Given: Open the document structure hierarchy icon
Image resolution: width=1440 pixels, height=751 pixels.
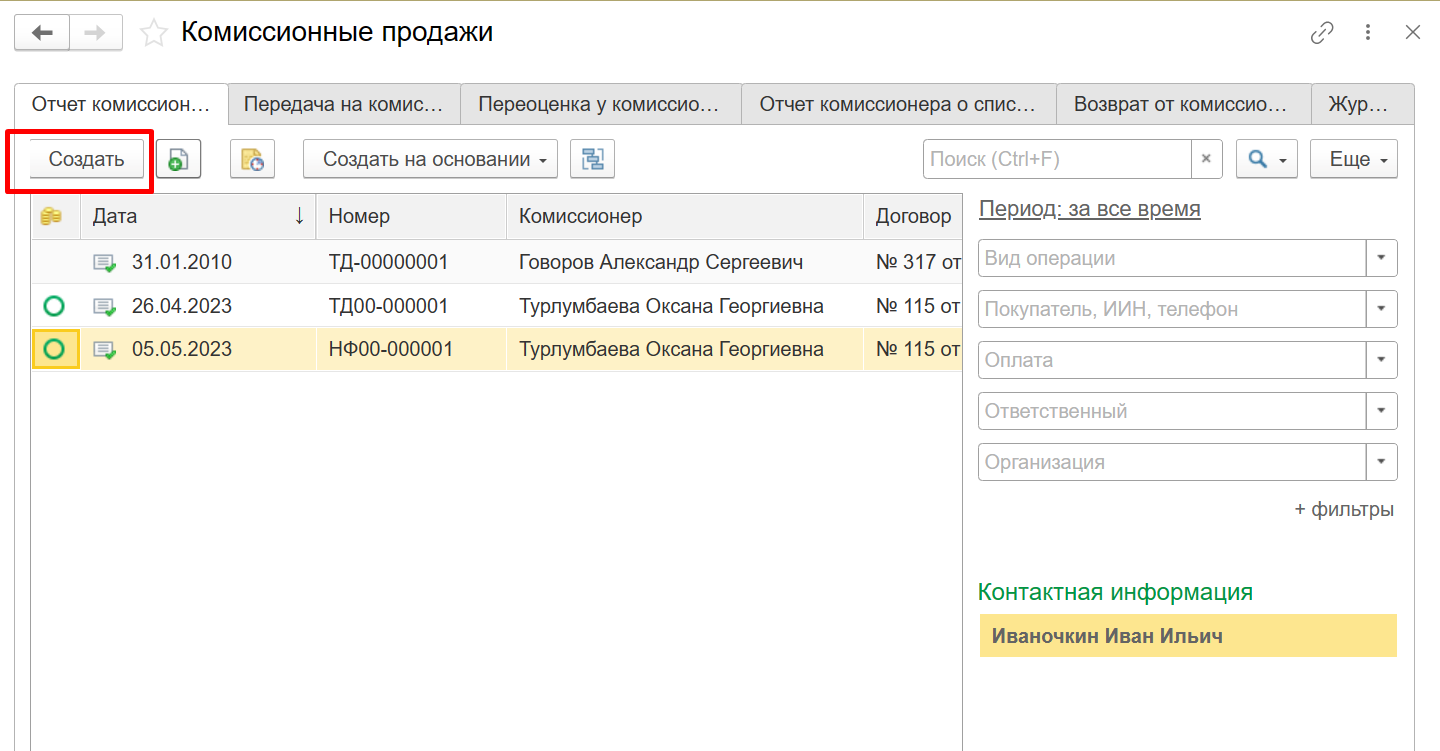Looking at the screenshot, I should tap(592, 159).
